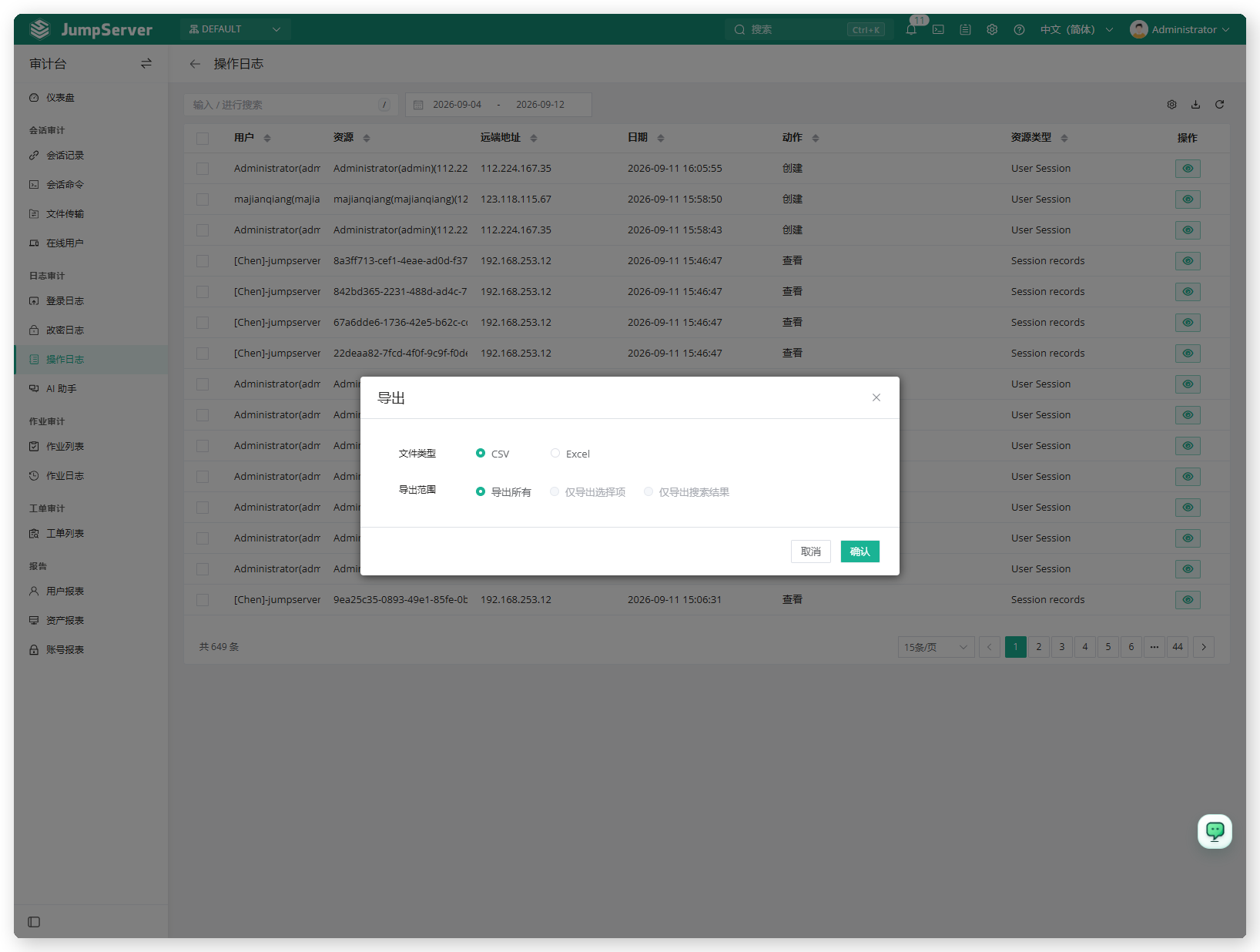Go to page 2 in pagination
Screen dimensions: 1260x952
pos(1039,647)
